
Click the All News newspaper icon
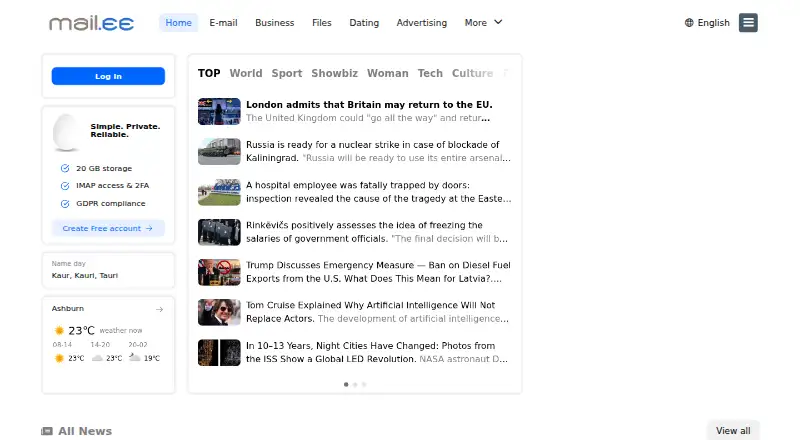point(47,431)
